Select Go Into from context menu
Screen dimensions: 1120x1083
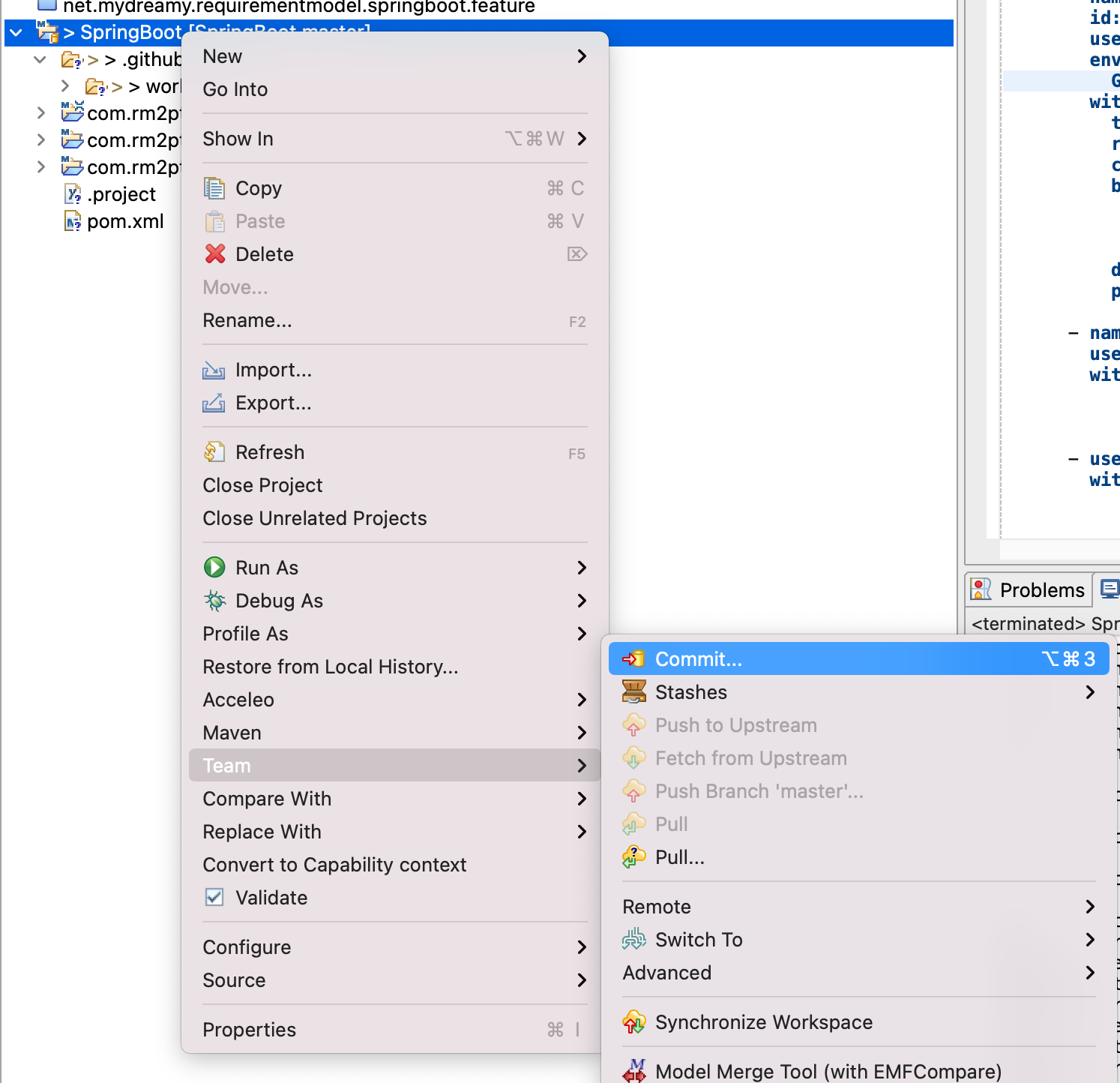coord(394,89)
